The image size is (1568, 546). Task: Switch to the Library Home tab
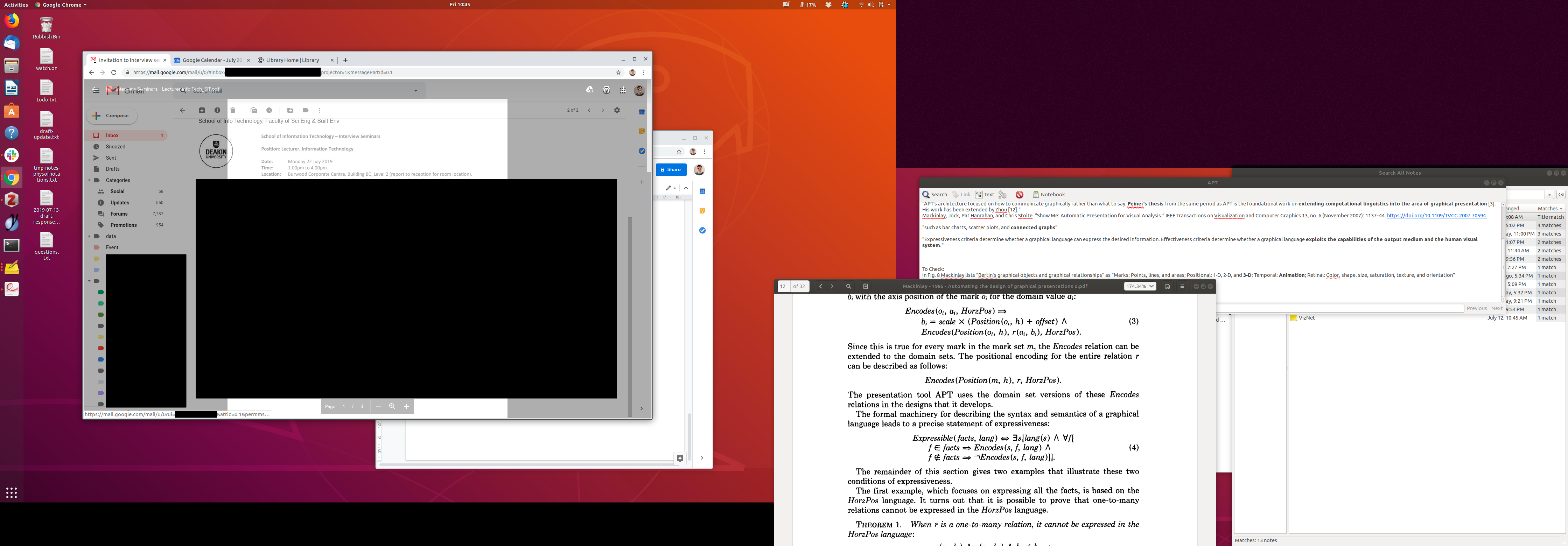[292, 60]
